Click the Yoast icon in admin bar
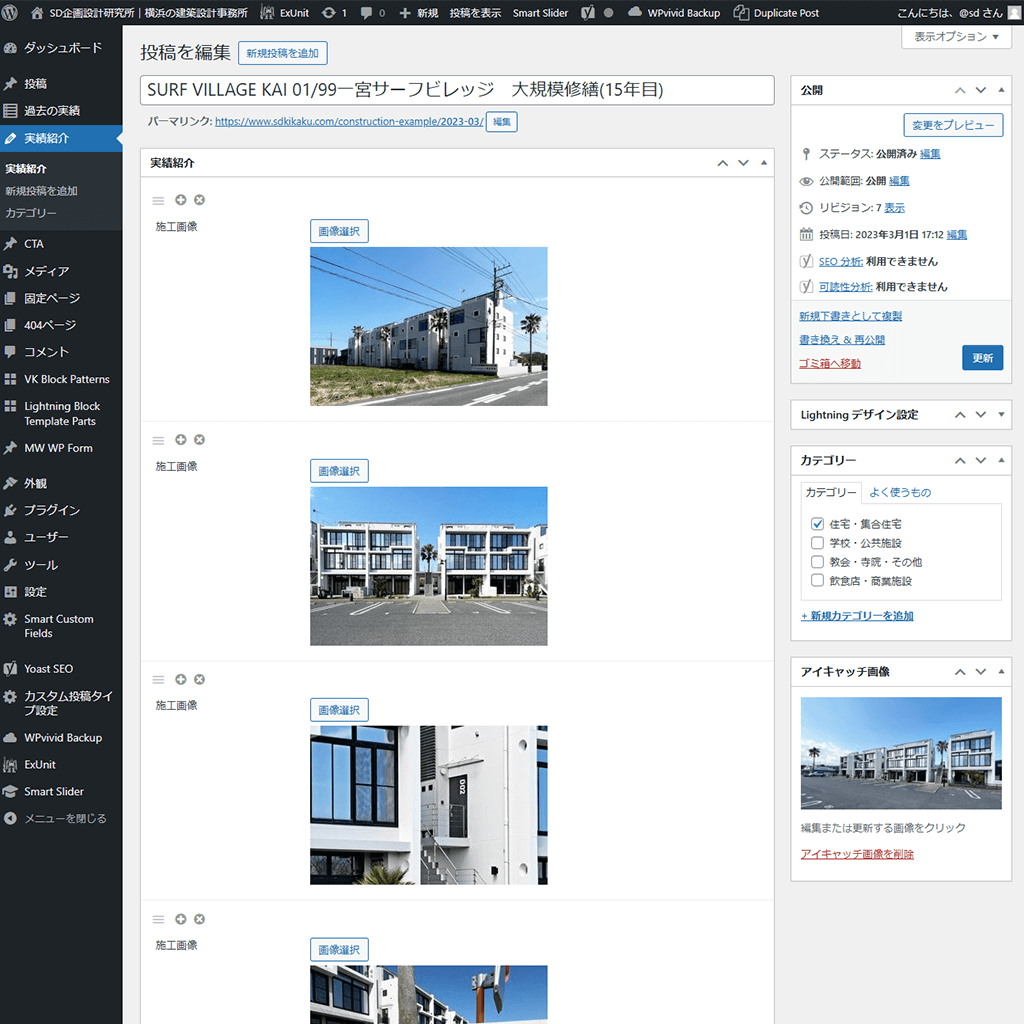 pos(588,12)
